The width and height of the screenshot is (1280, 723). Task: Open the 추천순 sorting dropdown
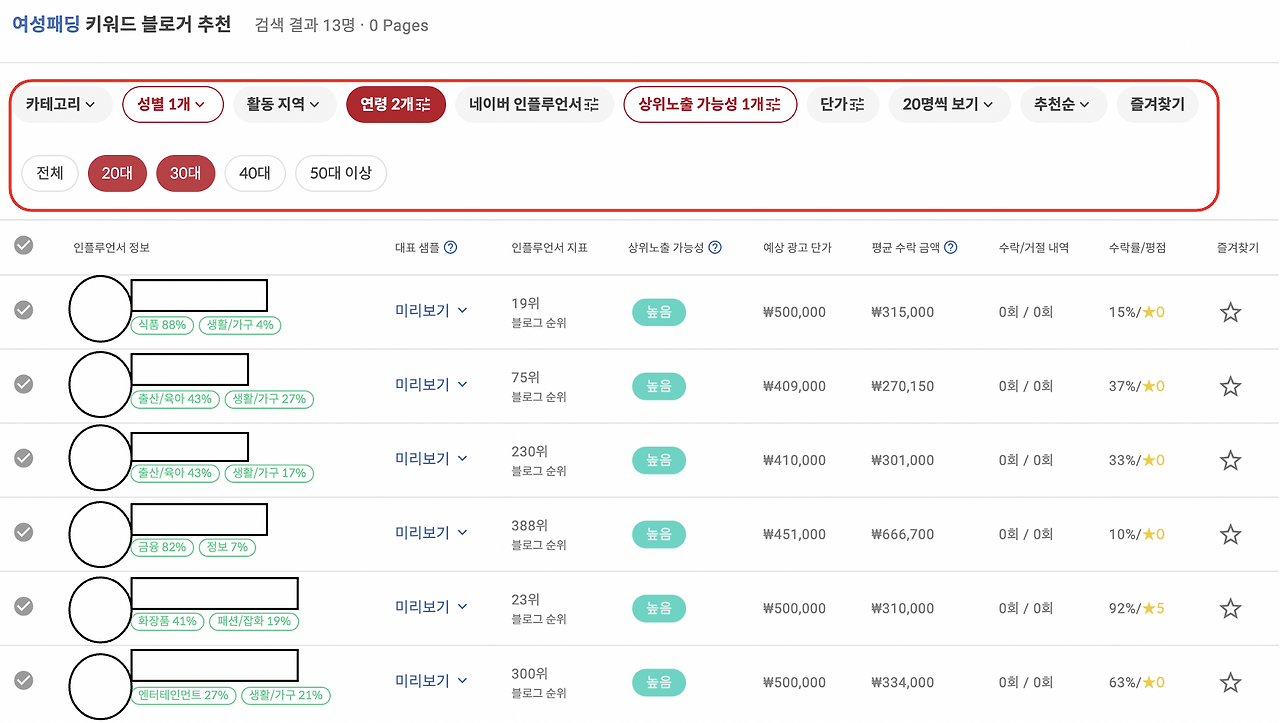click(x=1063, y=104)
